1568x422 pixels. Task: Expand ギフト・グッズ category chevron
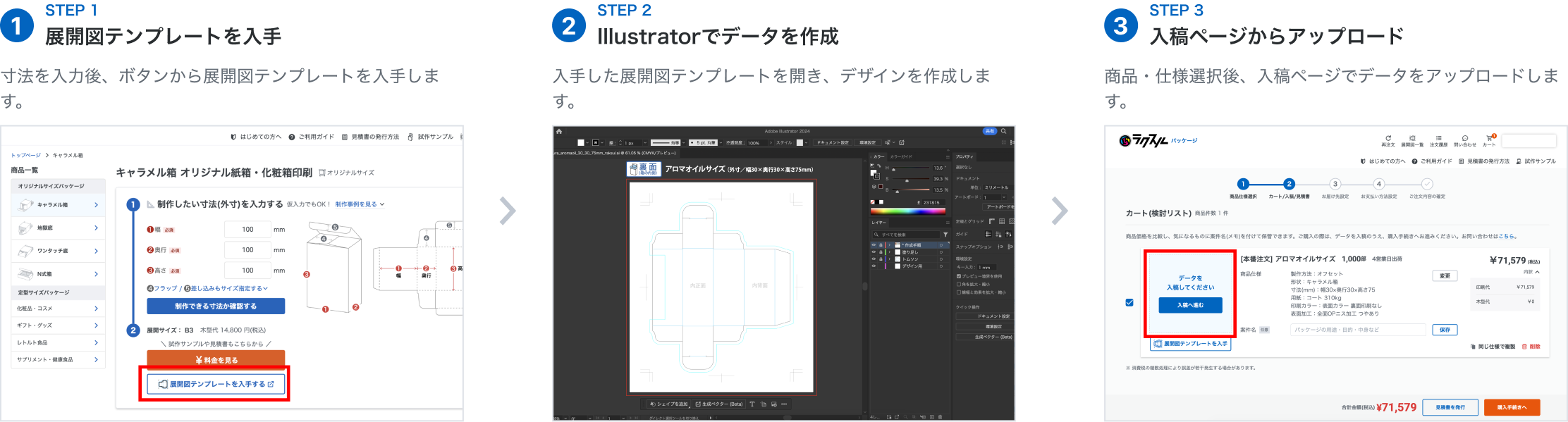96,325
